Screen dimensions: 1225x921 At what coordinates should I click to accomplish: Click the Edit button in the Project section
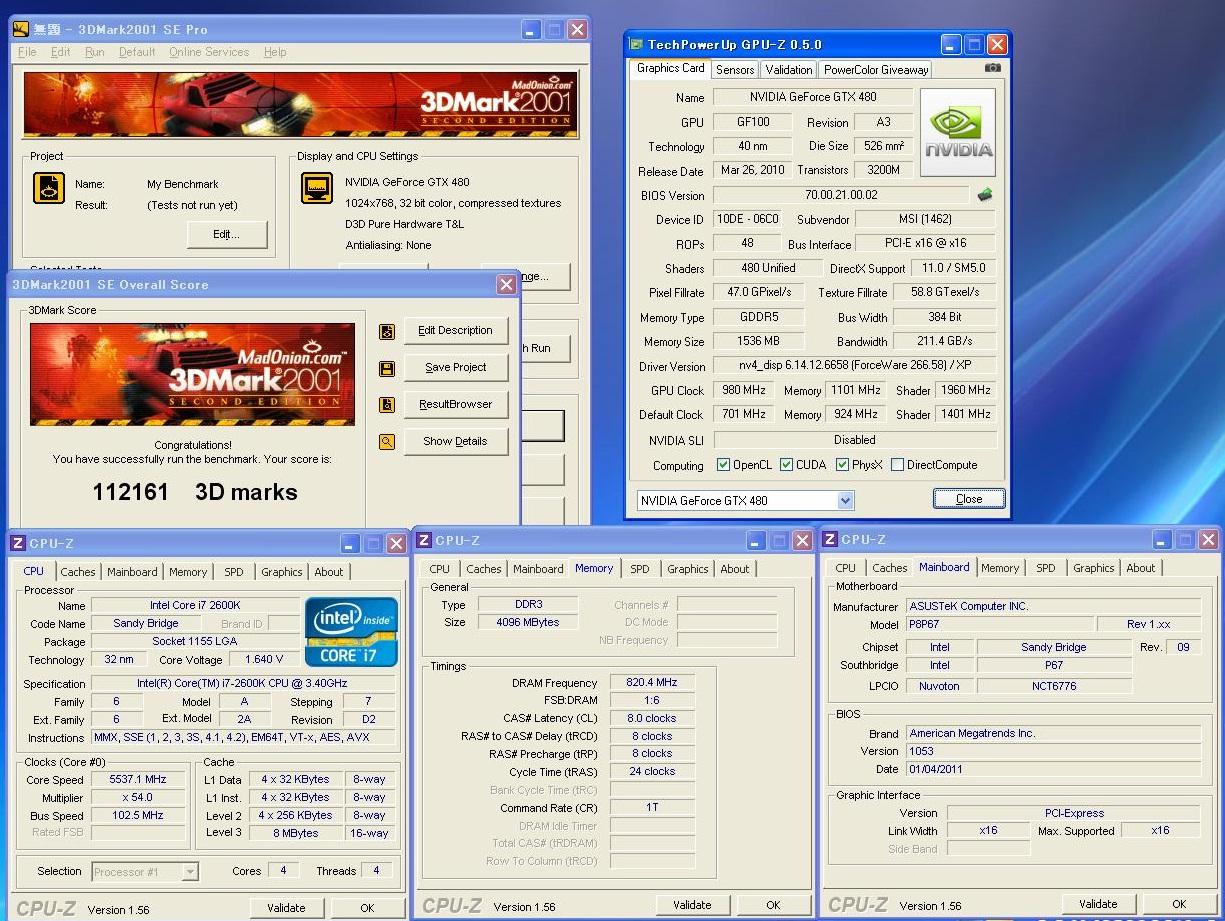pos(227,235)
